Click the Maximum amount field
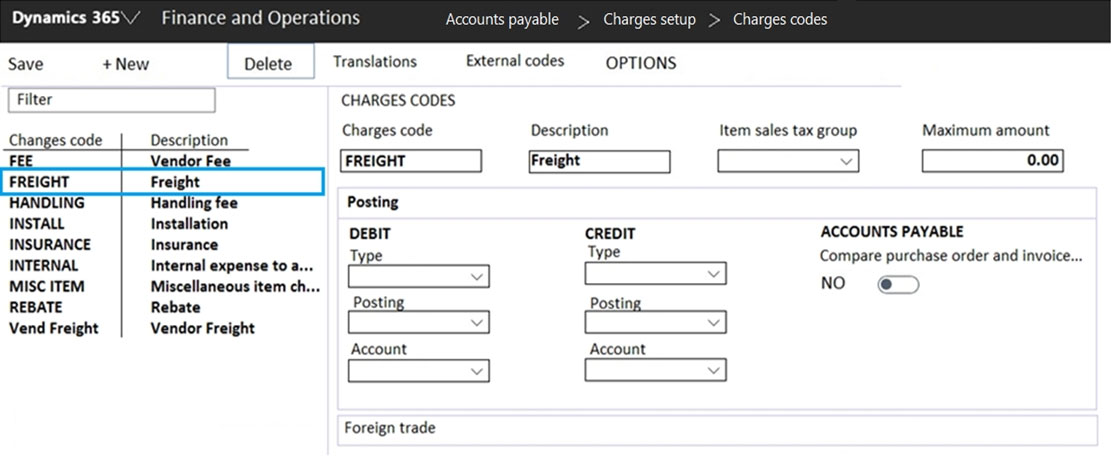 coord(992,161)
